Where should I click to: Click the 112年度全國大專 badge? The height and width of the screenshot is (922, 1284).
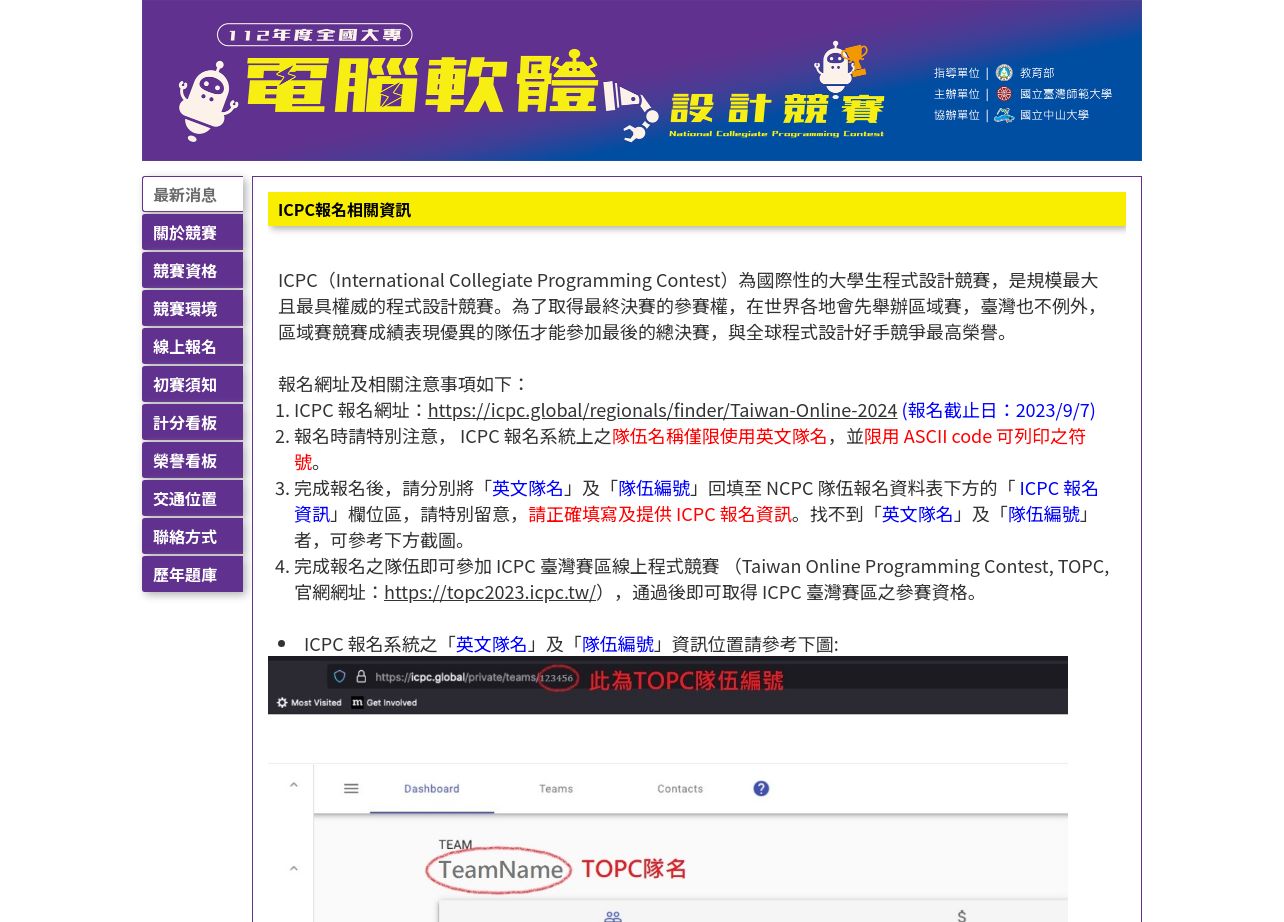[x=314, y=35]
